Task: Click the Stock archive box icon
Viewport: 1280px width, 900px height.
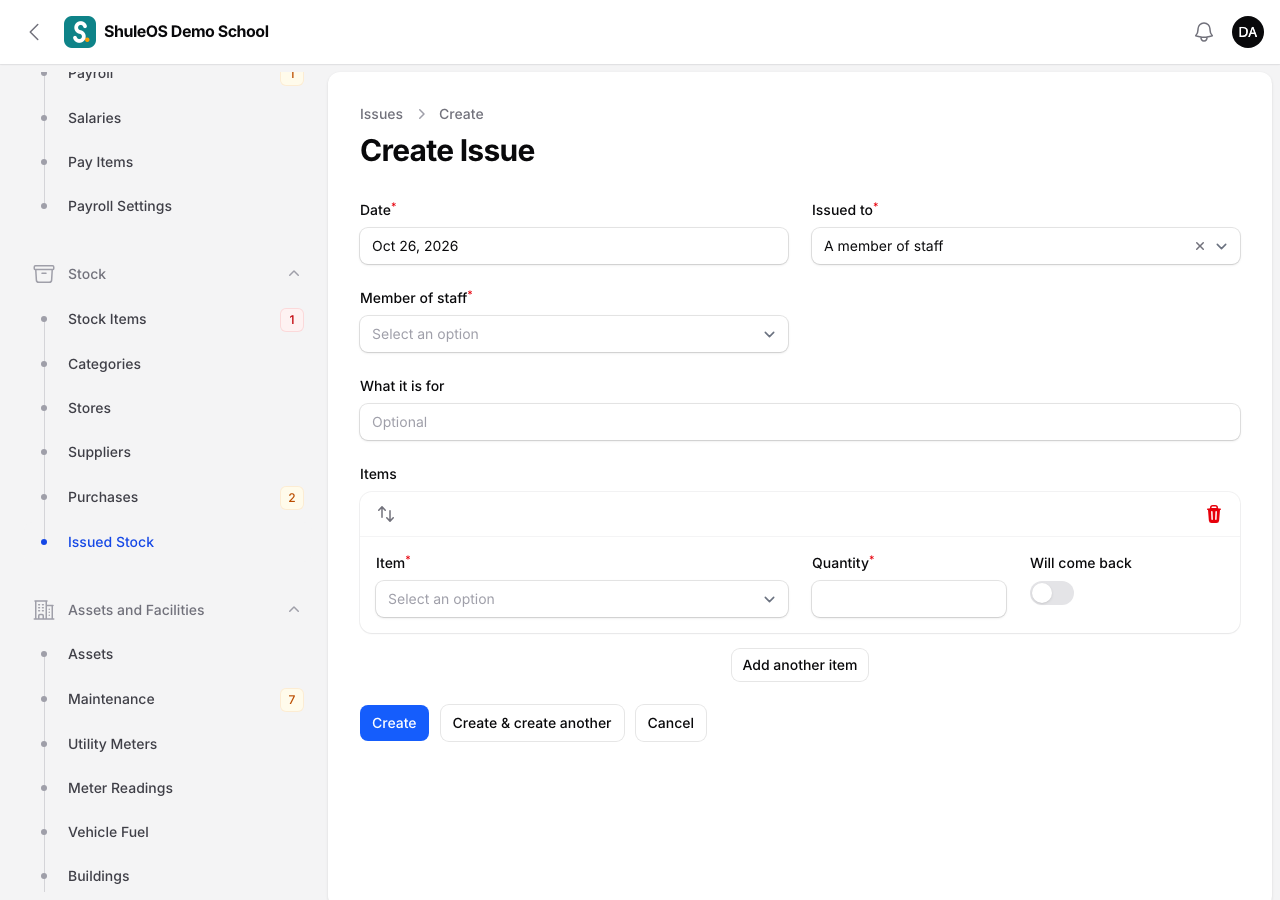Action: tap(44, 274)
